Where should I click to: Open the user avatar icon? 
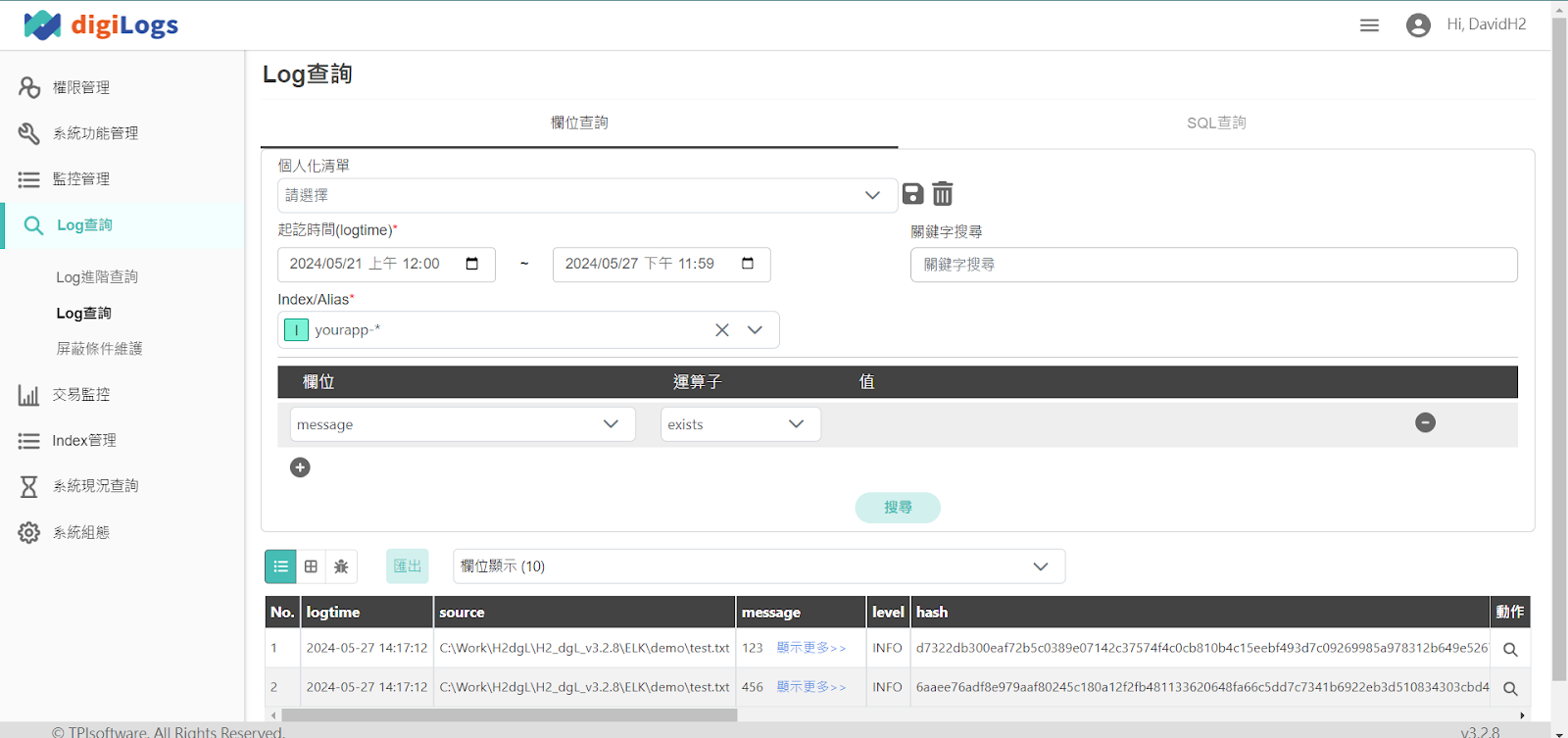point(1418,25)
